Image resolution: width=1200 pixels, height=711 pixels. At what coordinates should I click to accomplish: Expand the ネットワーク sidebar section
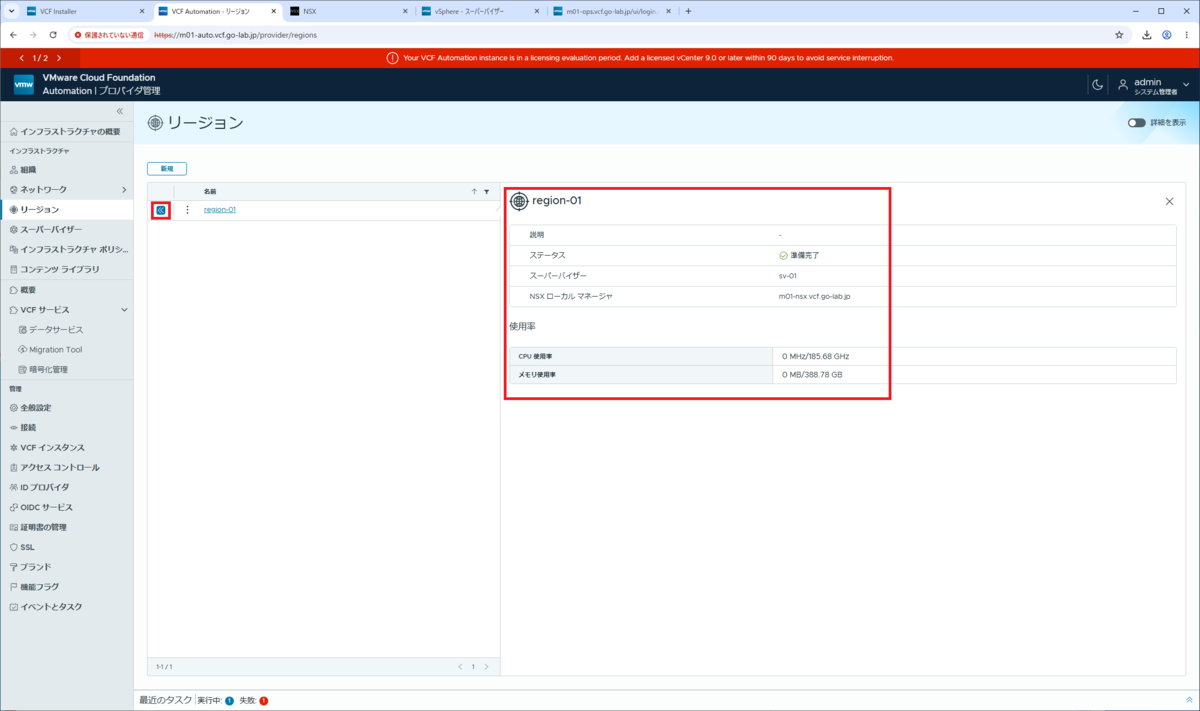pos(124,189)
